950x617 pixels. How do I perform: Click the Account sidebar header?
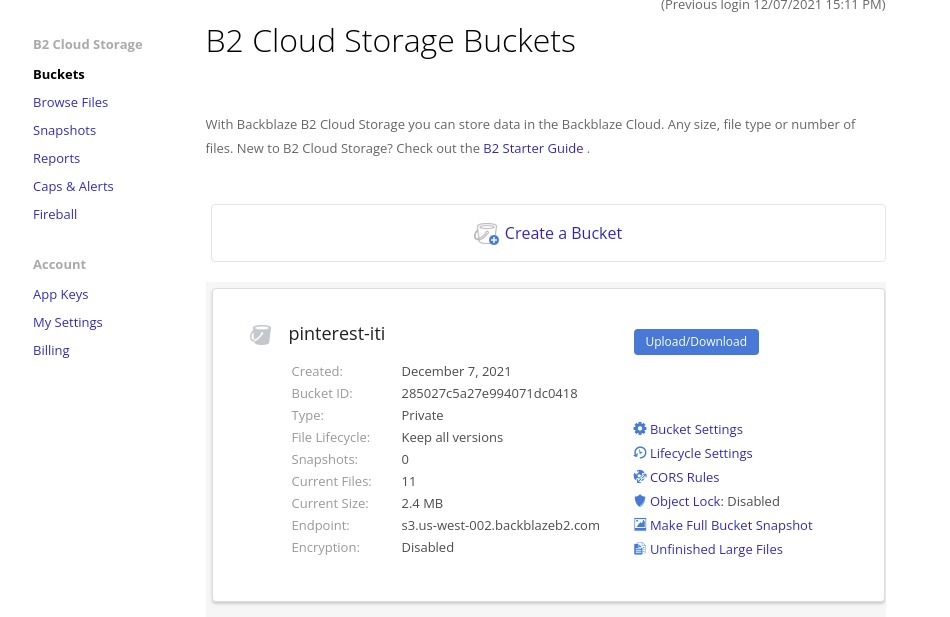coord(59,265)
